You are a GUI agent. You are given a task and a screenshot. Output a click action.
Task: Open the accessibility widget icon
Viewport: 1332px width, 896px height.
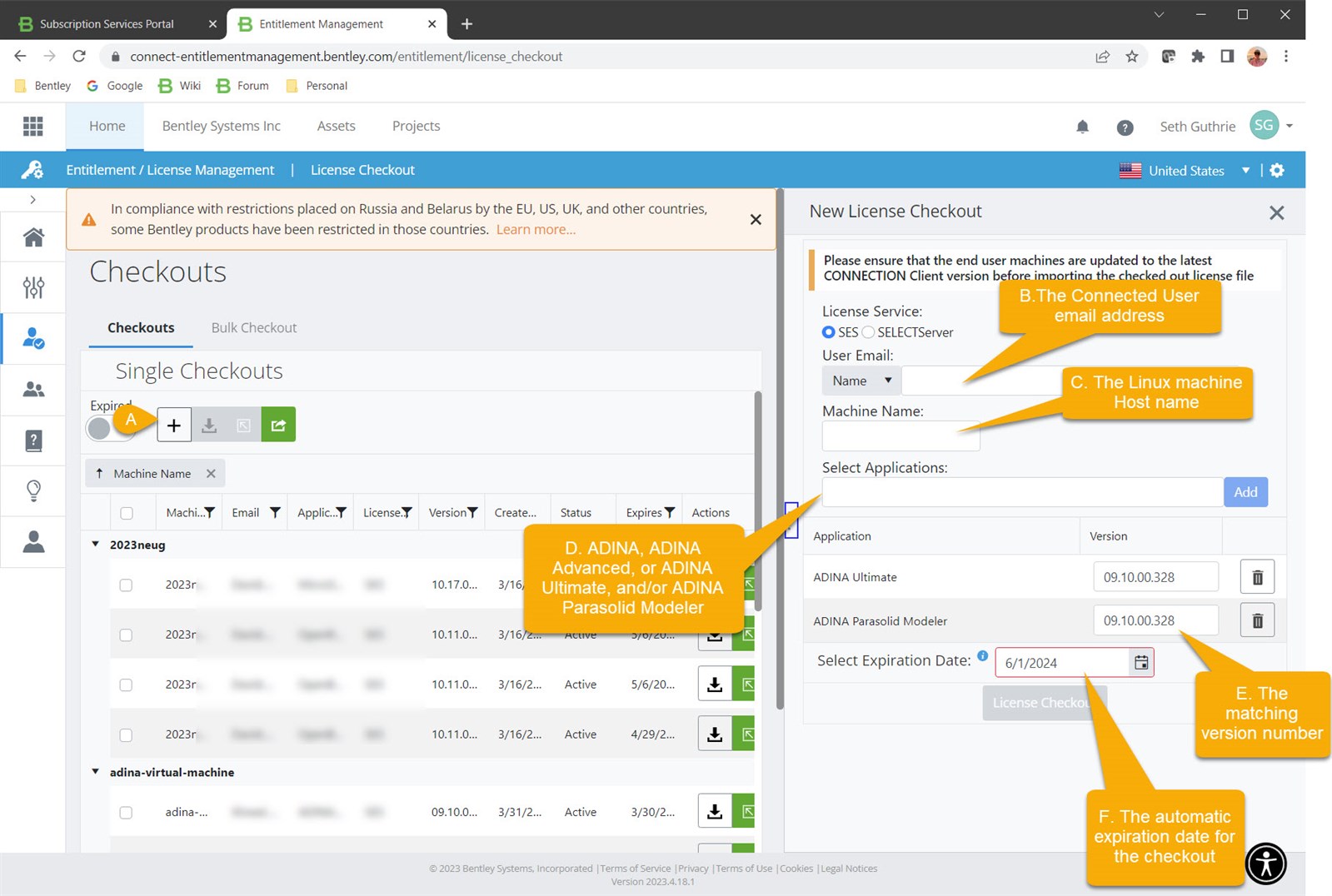1266,864
